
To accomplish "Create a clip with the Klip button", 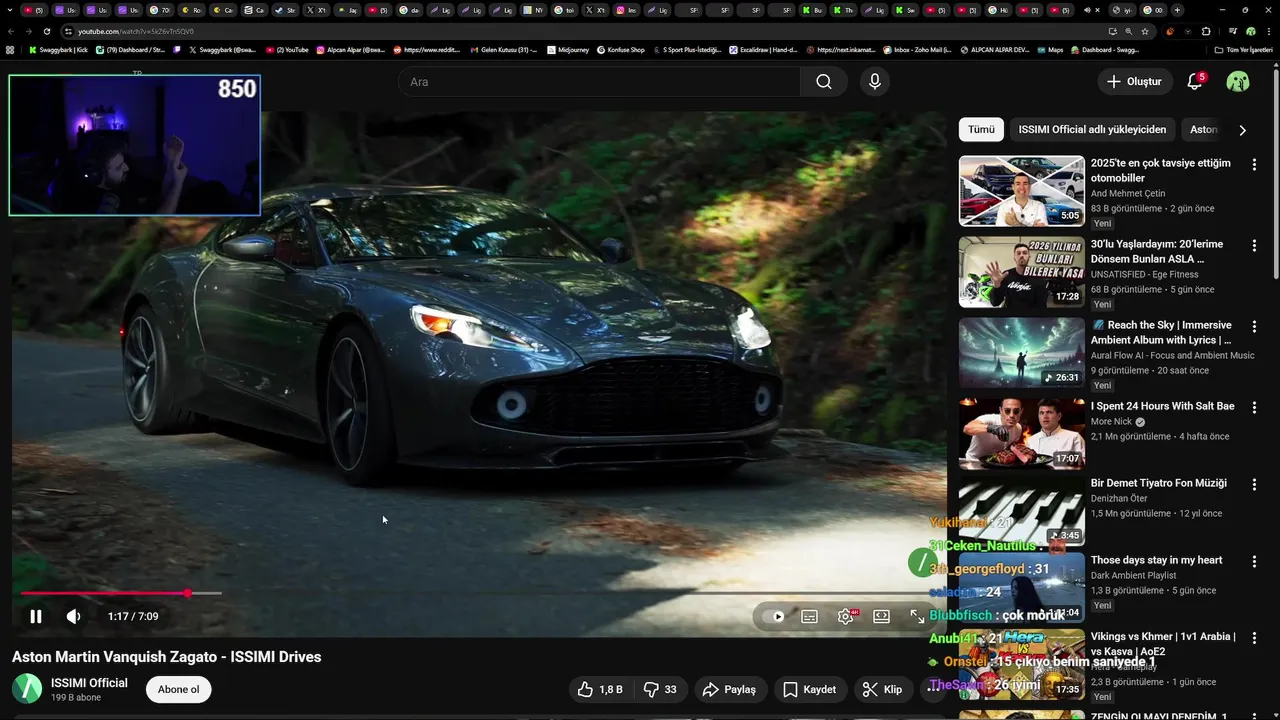I will [x=882, y=689].
